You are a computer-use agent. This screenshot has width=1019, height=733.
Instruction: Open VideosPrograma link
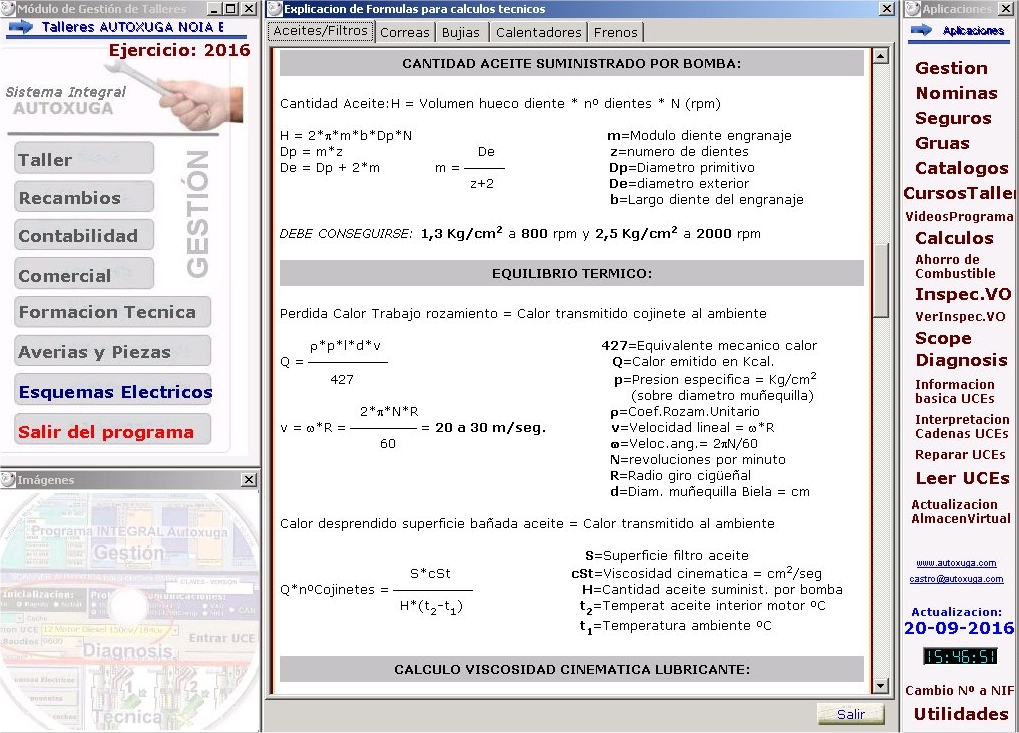click(x=959, y=216)
